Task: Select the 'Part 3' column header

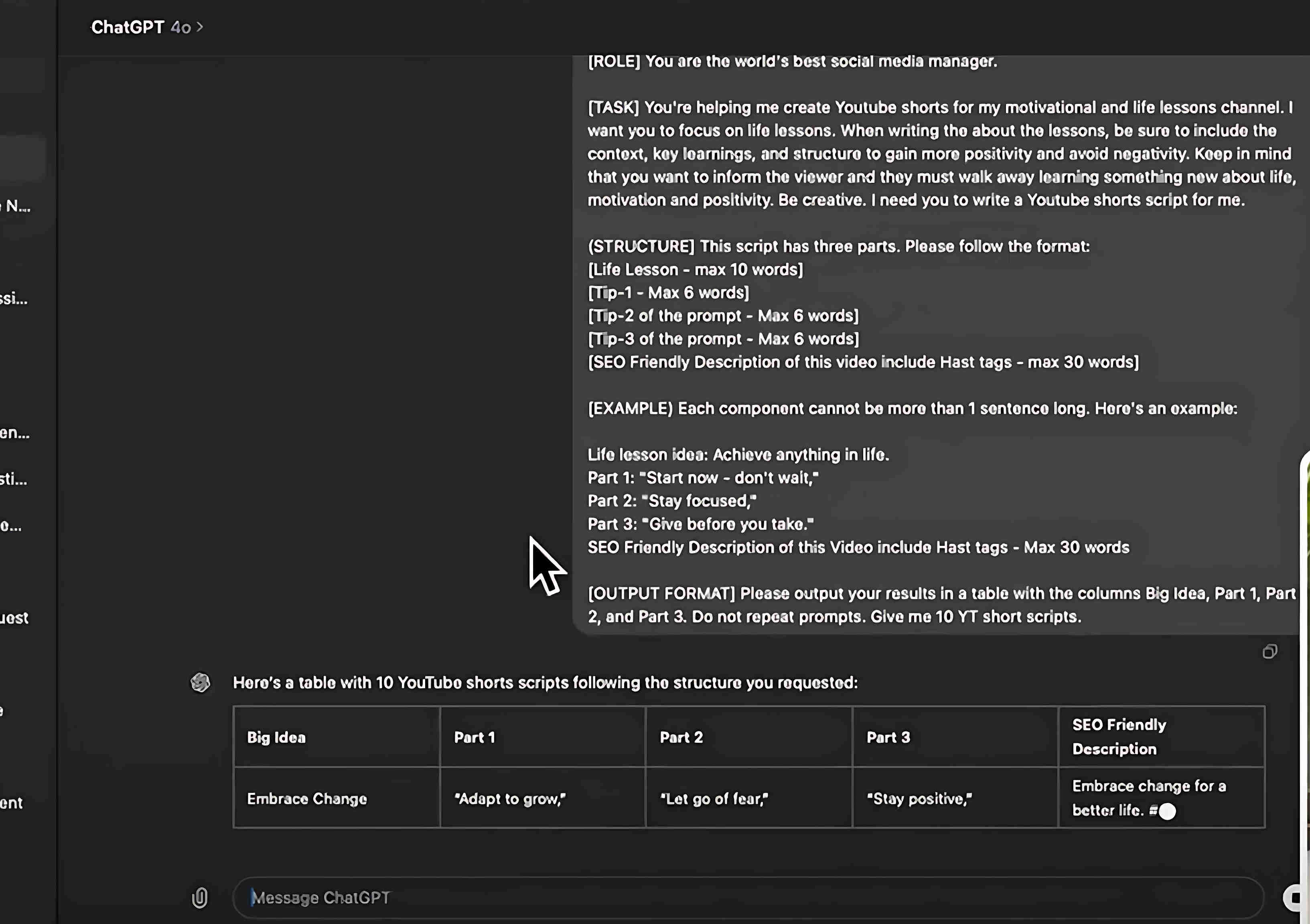Action: click(955, 737)
